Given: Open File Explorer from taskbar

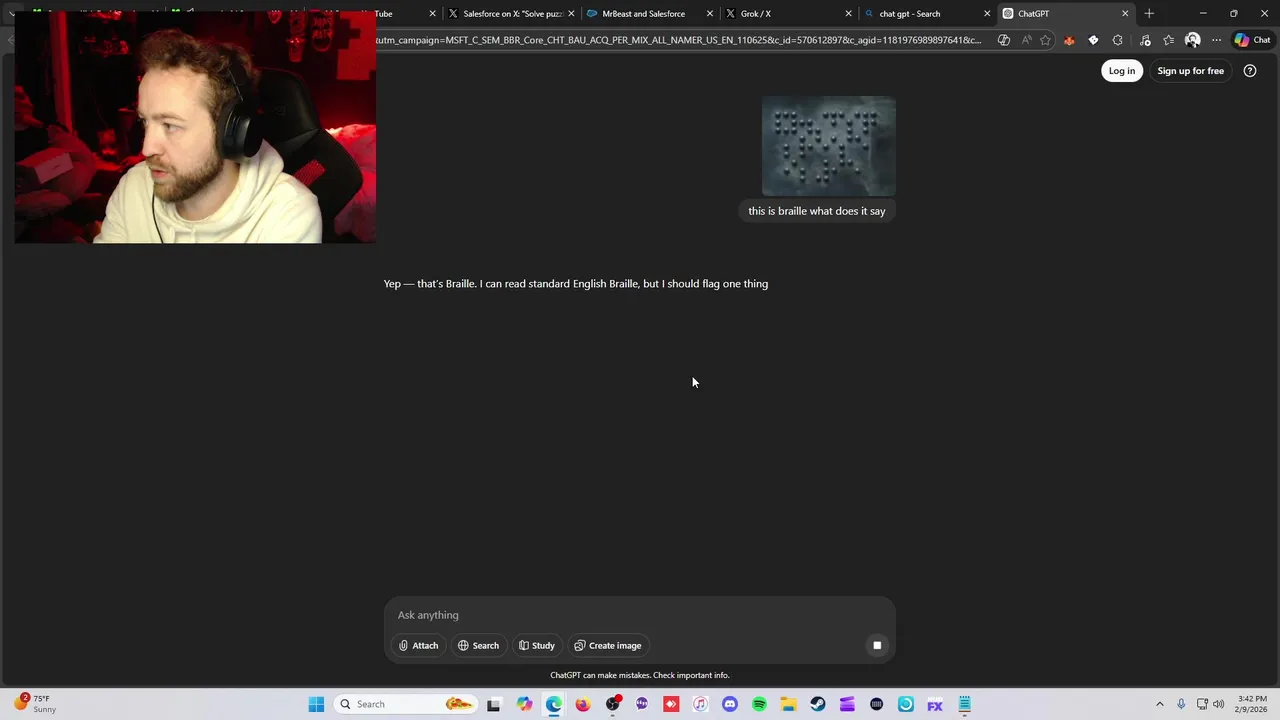Looking at the screenshot, I should 788,704.
